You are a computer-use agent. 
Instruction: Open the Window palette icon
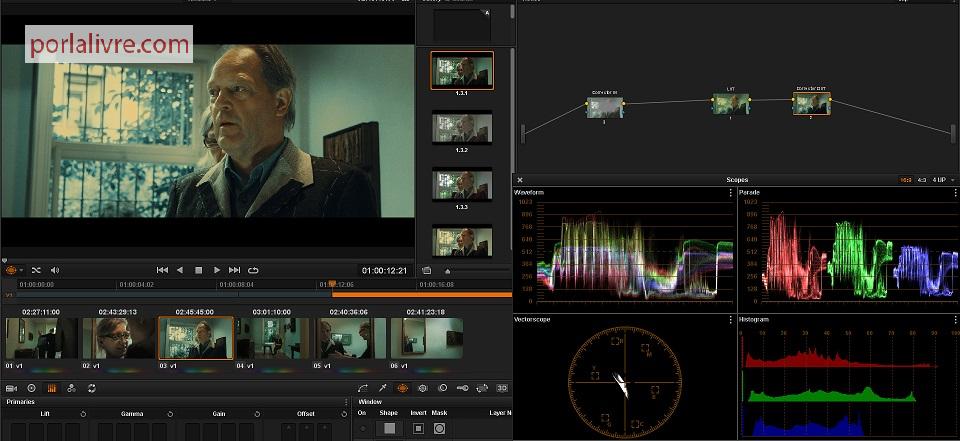tap(402, 388)
